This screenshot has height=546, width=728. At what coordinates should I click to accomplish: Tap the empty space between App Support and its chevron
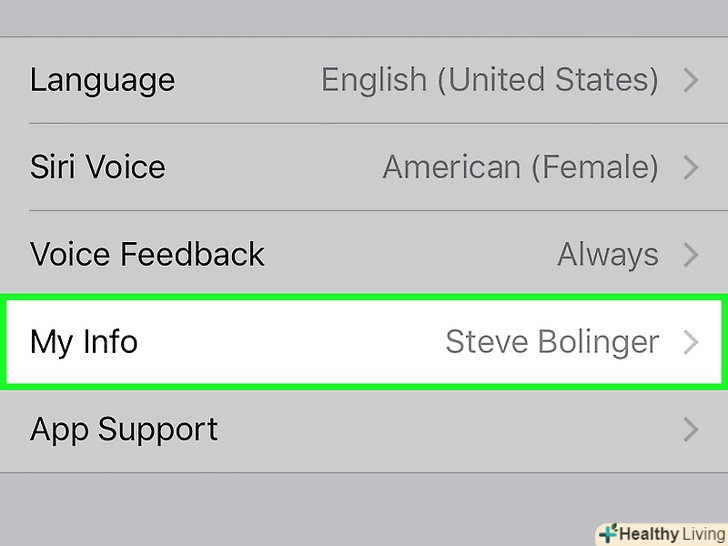(450, 430)
